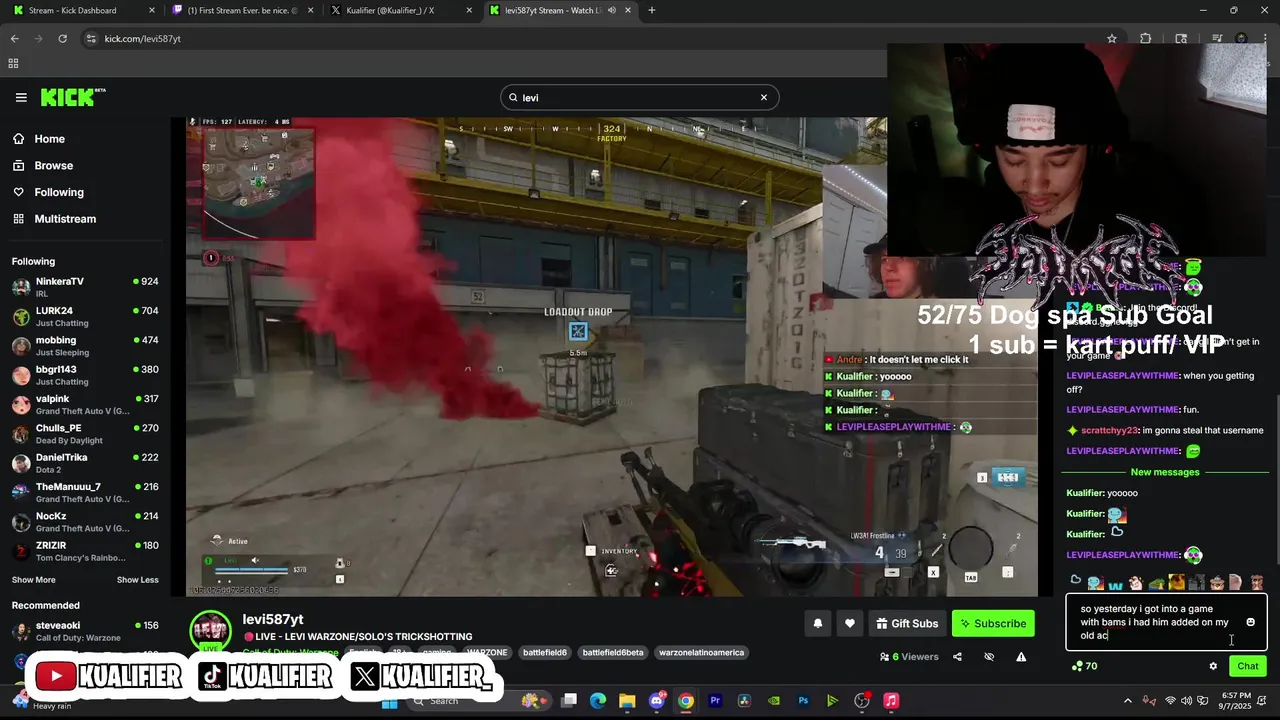1280x720 pixels.
Task: Open the apps grid in bookmarks bar
Action: [x=13, y=63]
